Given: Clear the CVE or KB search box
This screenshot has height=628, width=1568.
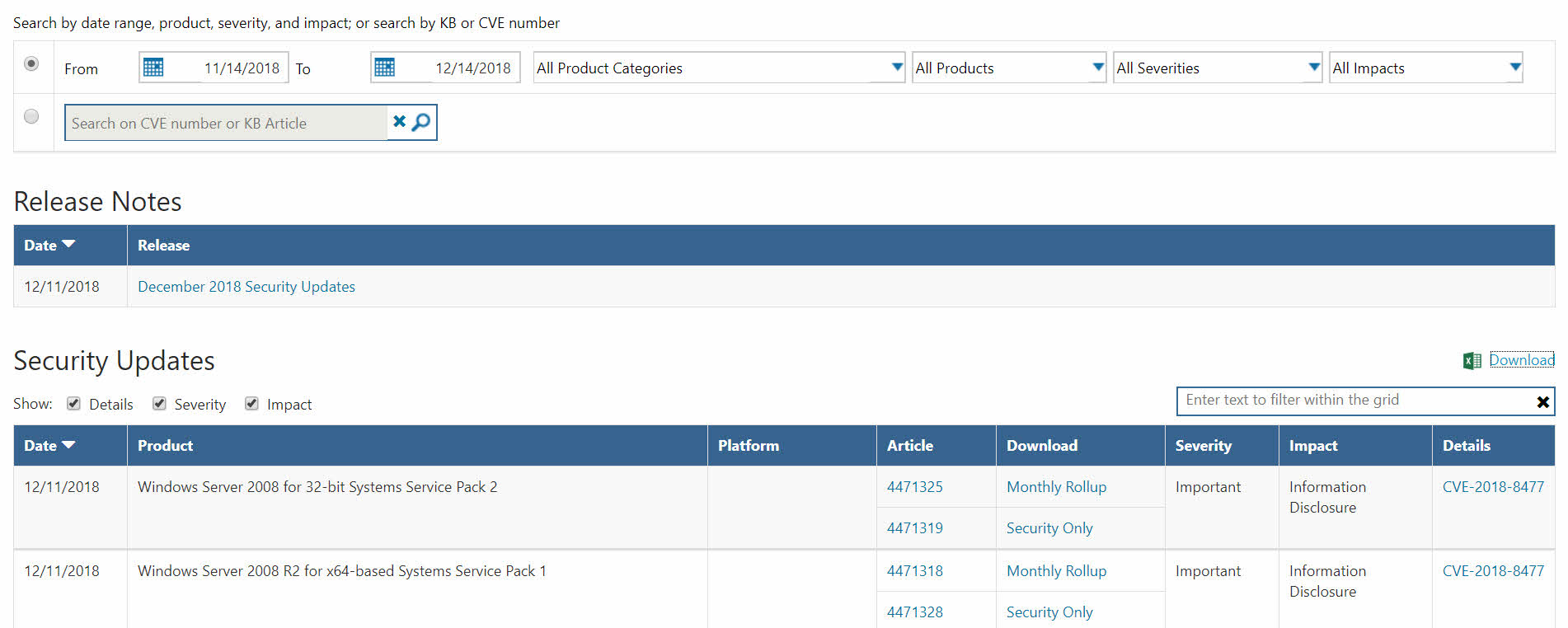Looking at the screenshot, I should [x=399, y=122].
